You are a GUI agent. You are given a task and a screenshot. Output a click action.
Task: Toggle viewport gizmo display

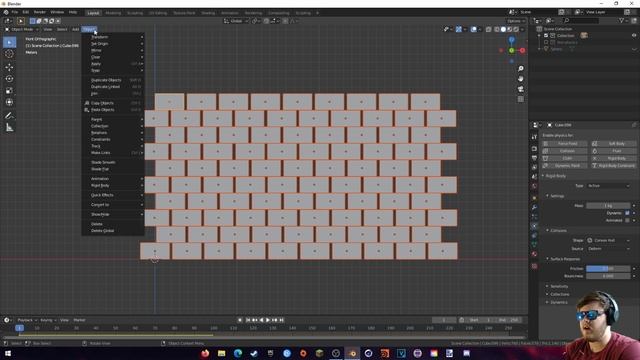(x=459, y=29)
